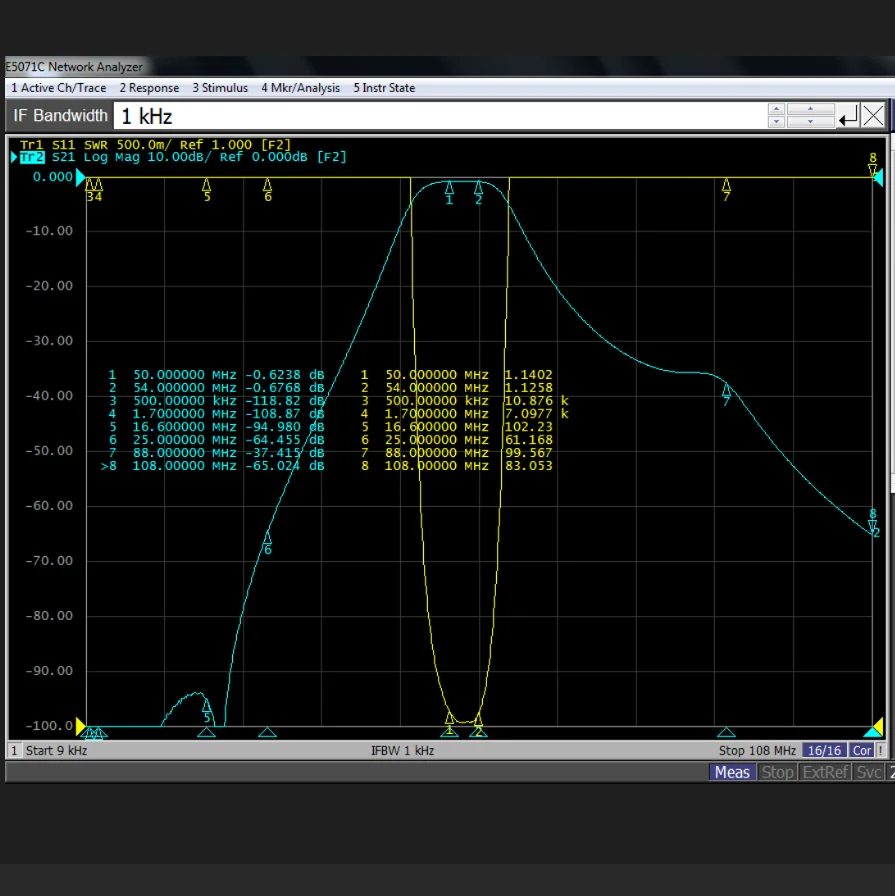Screen dimensions: 895x896
Task: Open the Active Ch/Trace menu
Action: point(58,88)
